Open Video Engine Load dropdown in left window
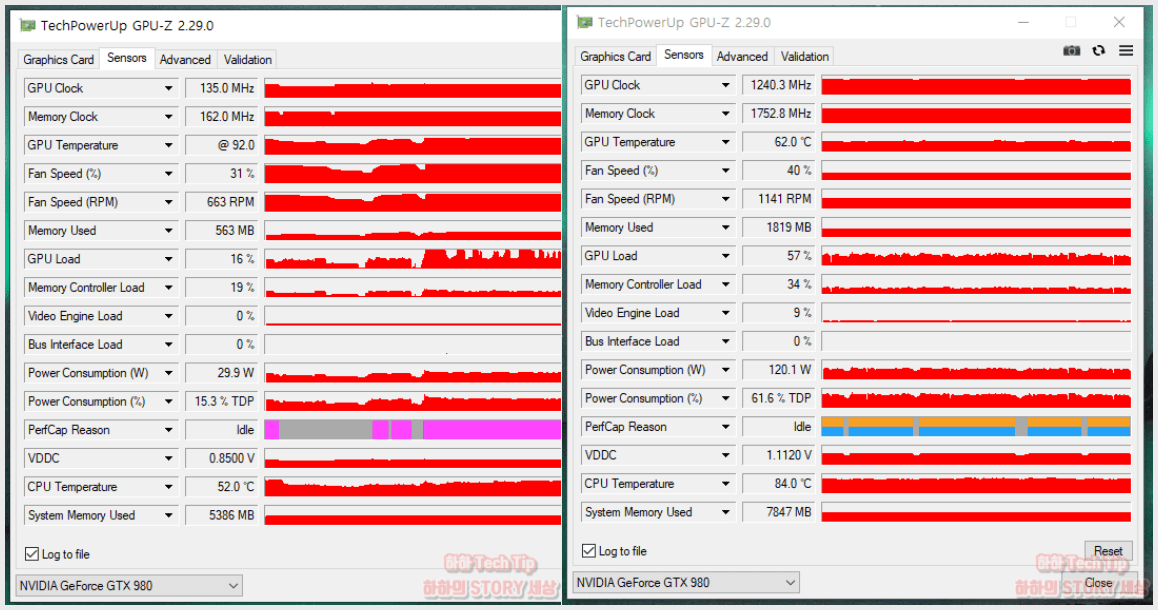The height and width of the screenshot is (610, 1158). 168,316
